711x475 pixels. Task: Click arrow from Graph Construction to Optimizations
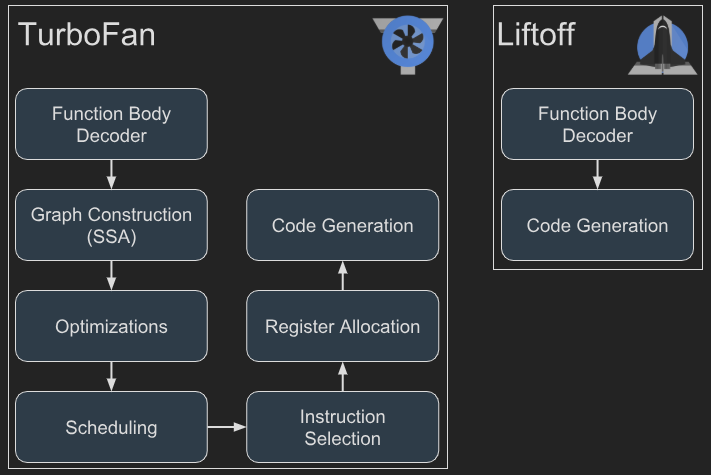[112, 276]
